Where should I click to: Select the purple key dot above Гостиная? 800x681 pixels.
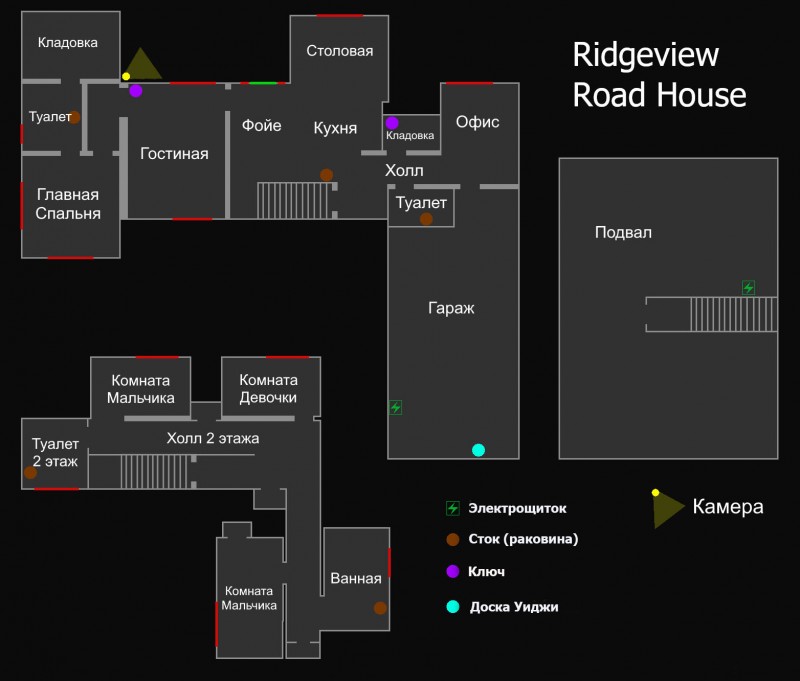click(136, 91)
